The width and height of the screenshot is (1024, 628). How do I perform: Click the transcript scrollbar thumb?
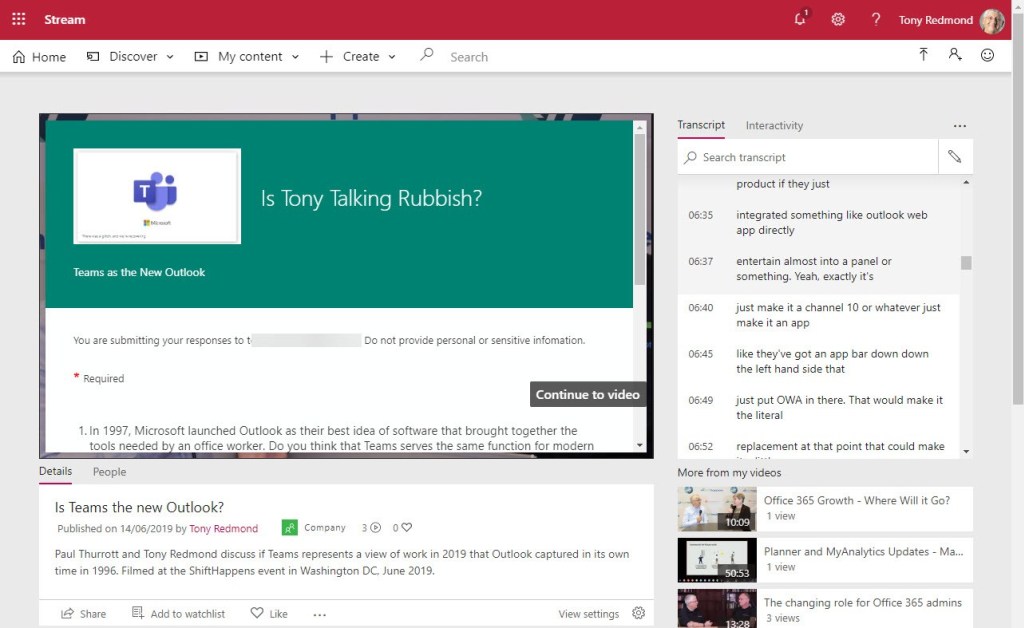966,262
